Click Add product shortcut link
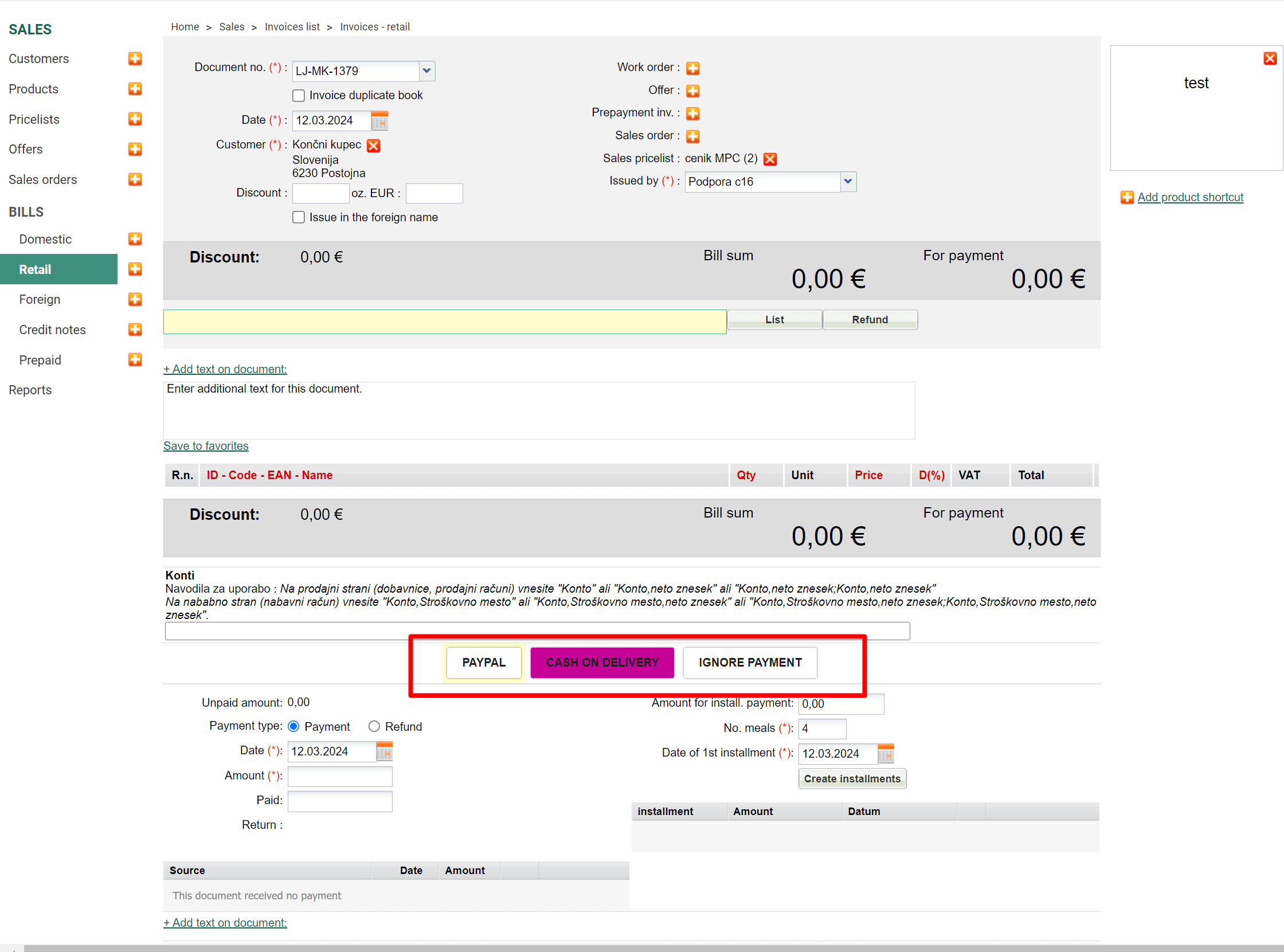 (x=1190, y=197)
